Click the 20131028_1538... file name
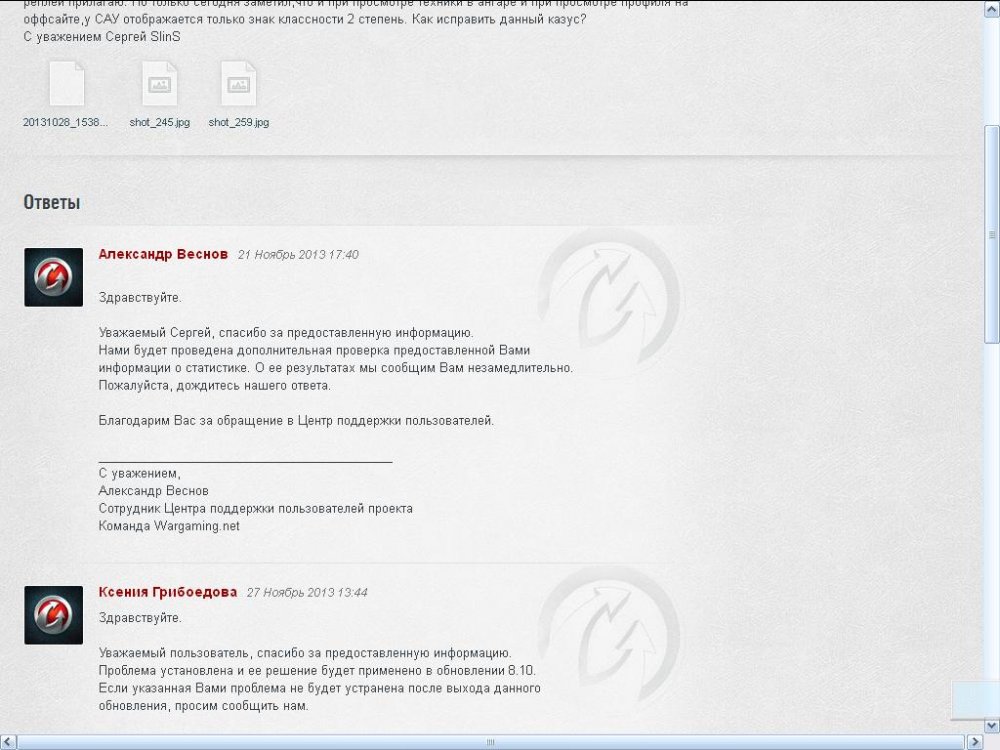This screenshot has width=1000, height=750. pos(66,122)
